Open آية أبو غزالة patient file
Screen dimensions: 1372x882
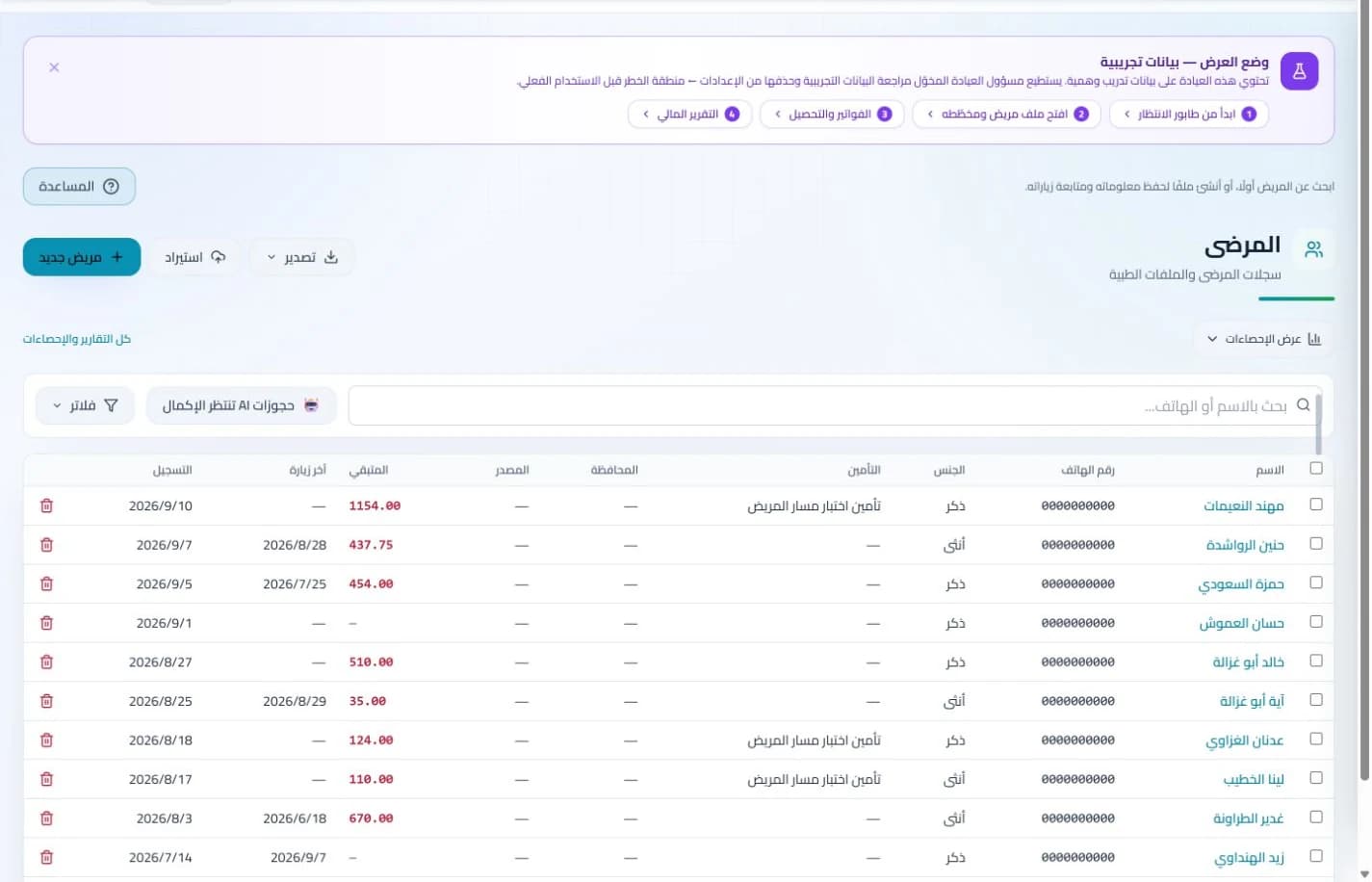pos(1252,701)
